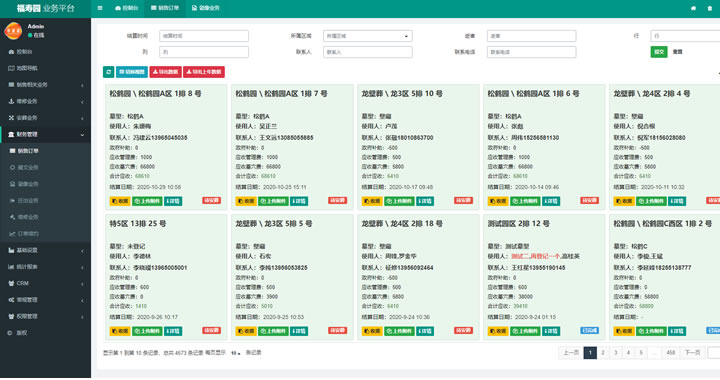Click yellow 收款 button on 松鹤园A区 1排 8号 card
The width and height of the screenshot is (720, 380).
120,201
